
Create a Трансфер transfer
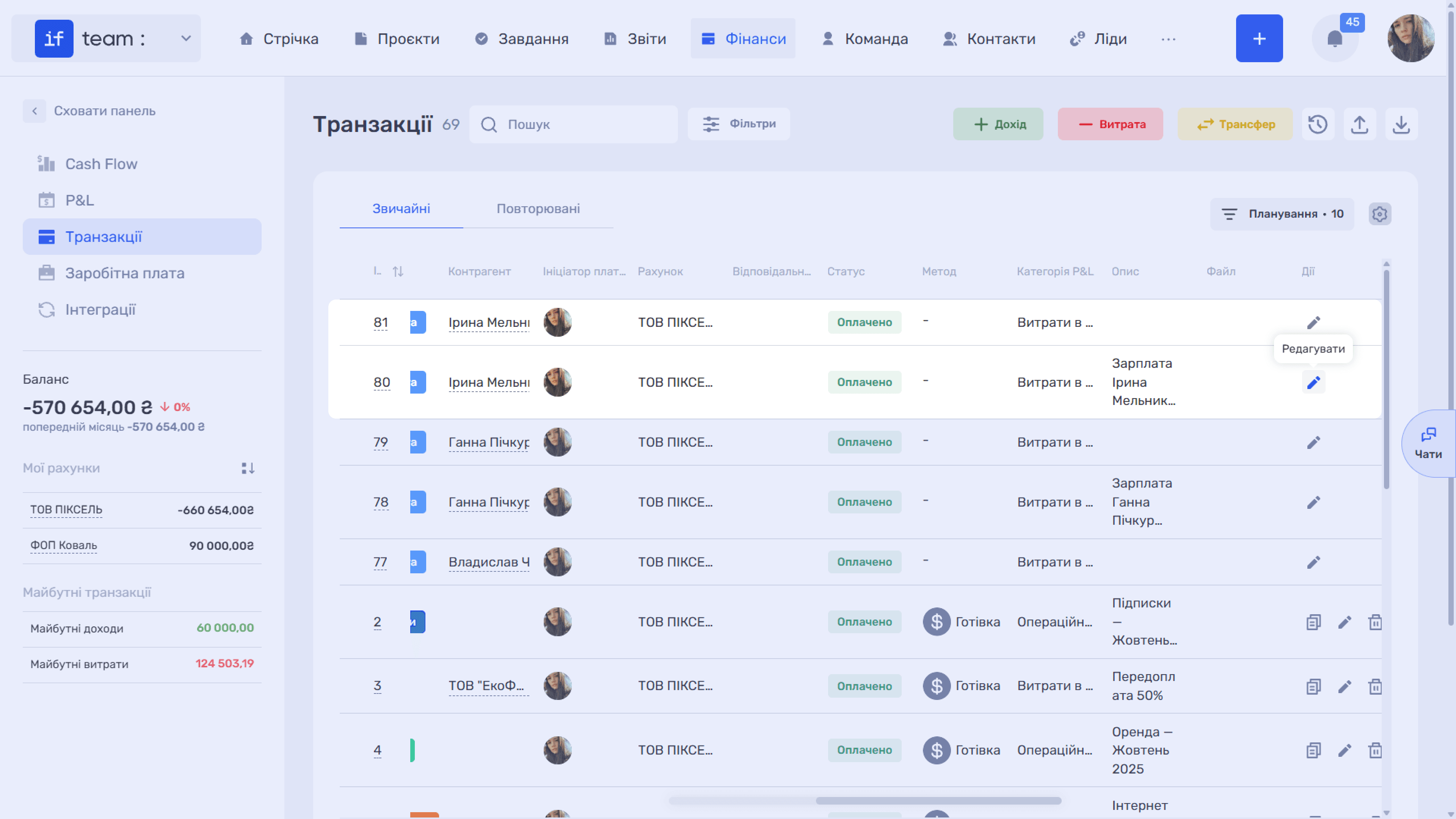[1235, 124]
